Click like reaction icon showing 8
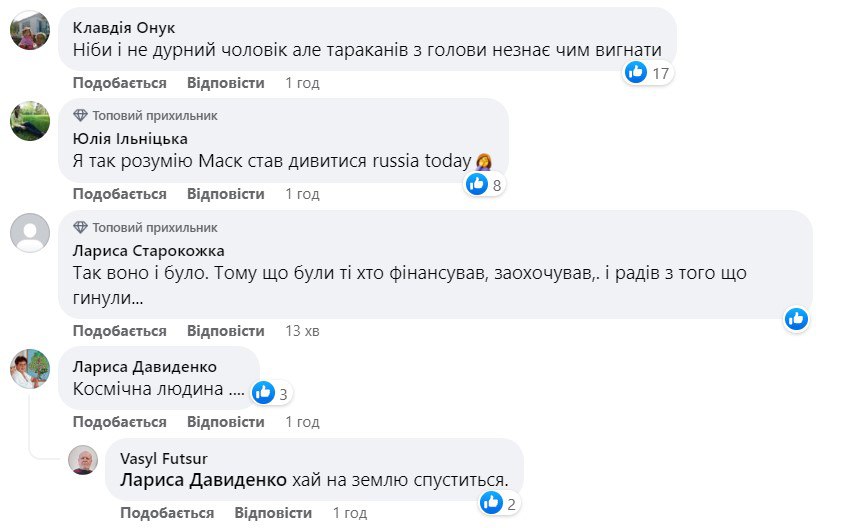 [x=478, y=183]
